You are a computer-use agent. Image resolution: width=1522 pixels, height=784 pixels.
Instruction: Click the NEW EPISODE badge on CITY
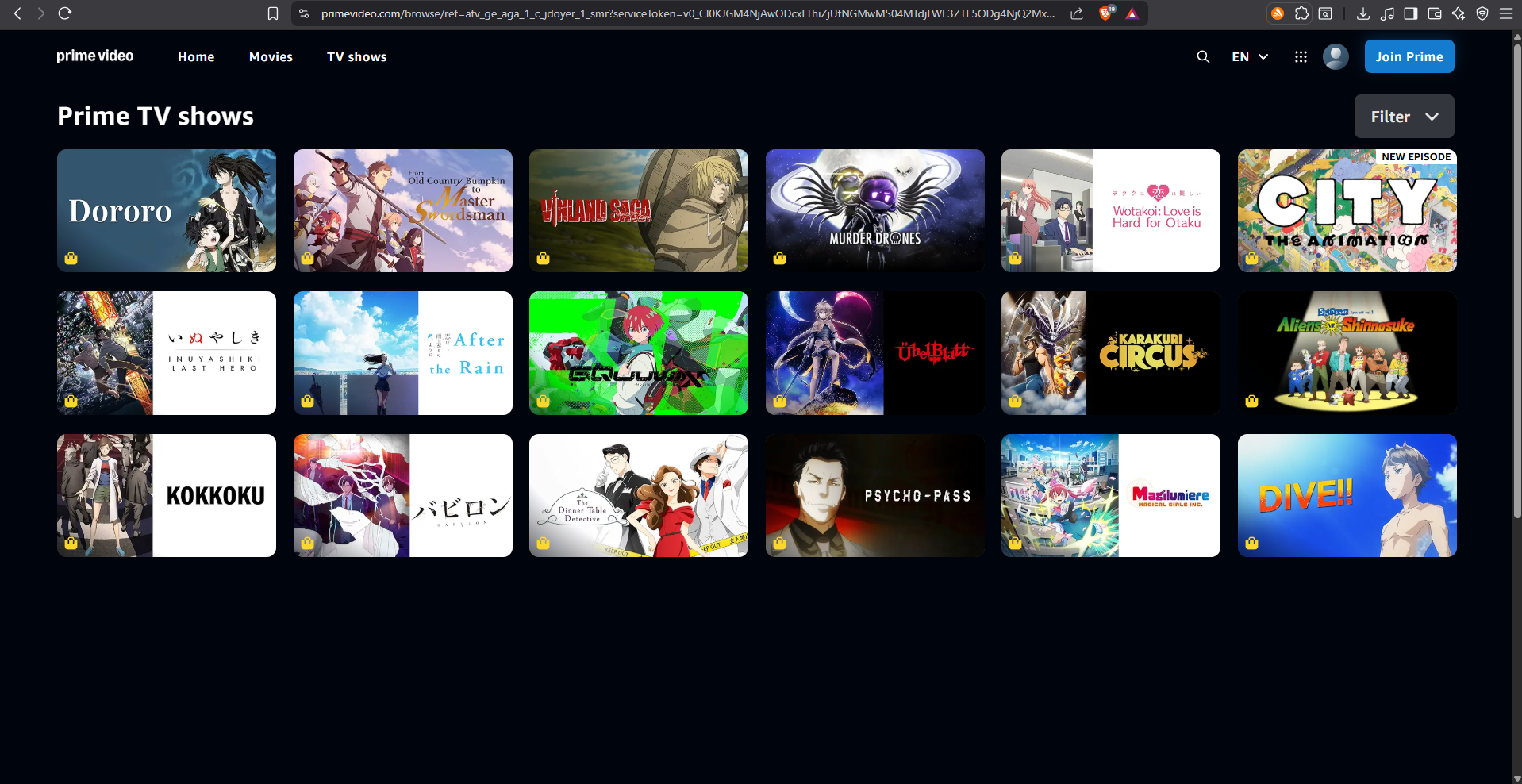tap(1416, 156)
